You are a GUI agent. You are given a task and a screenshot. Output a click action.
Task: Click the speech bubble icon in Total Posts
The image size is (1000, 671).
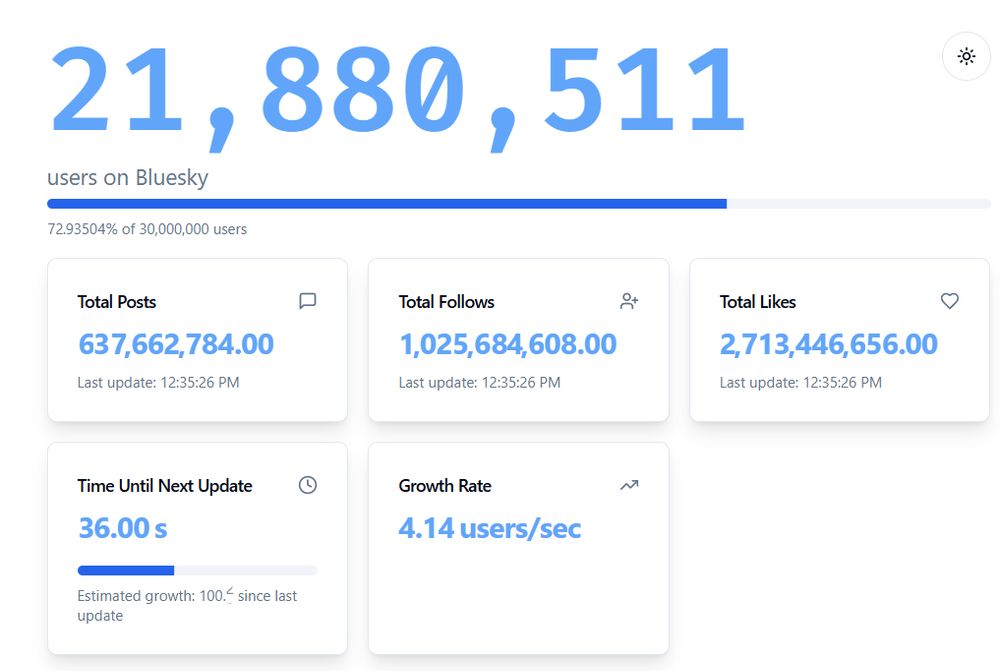coord(307,300)
